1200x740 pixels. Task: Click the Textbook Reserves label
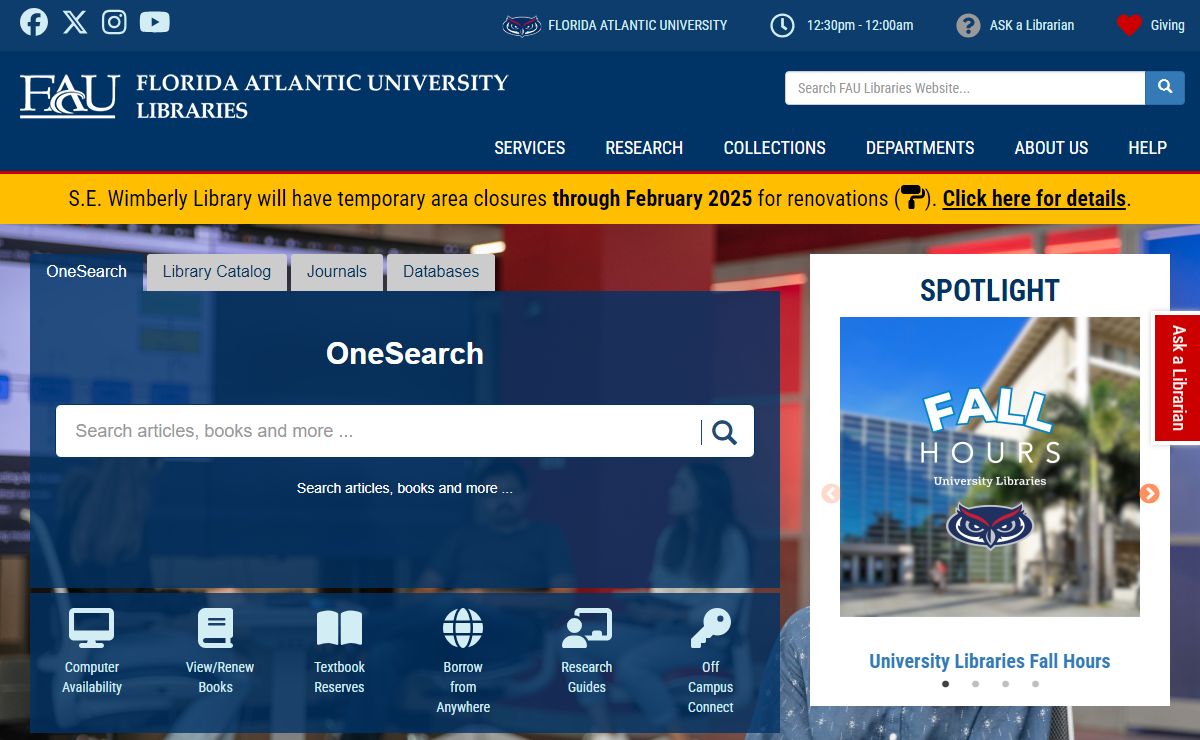point(339,677)
